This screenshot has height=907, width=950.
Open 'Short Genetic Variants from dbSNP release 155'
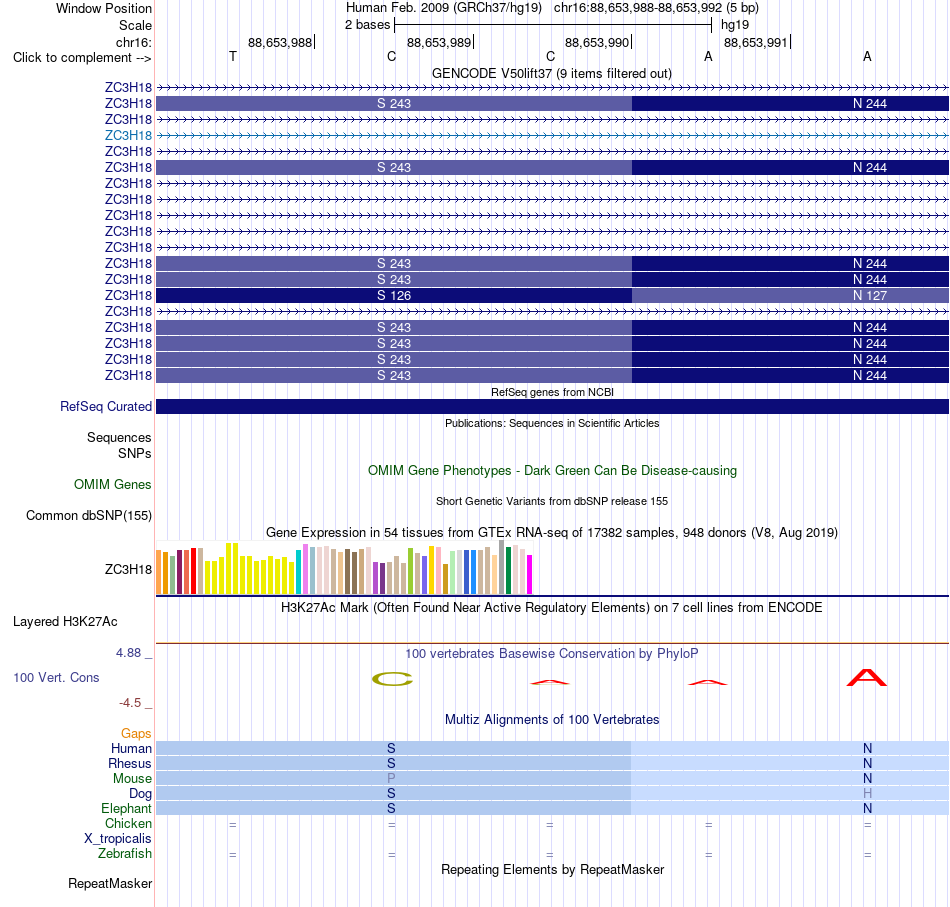(552, 501)
